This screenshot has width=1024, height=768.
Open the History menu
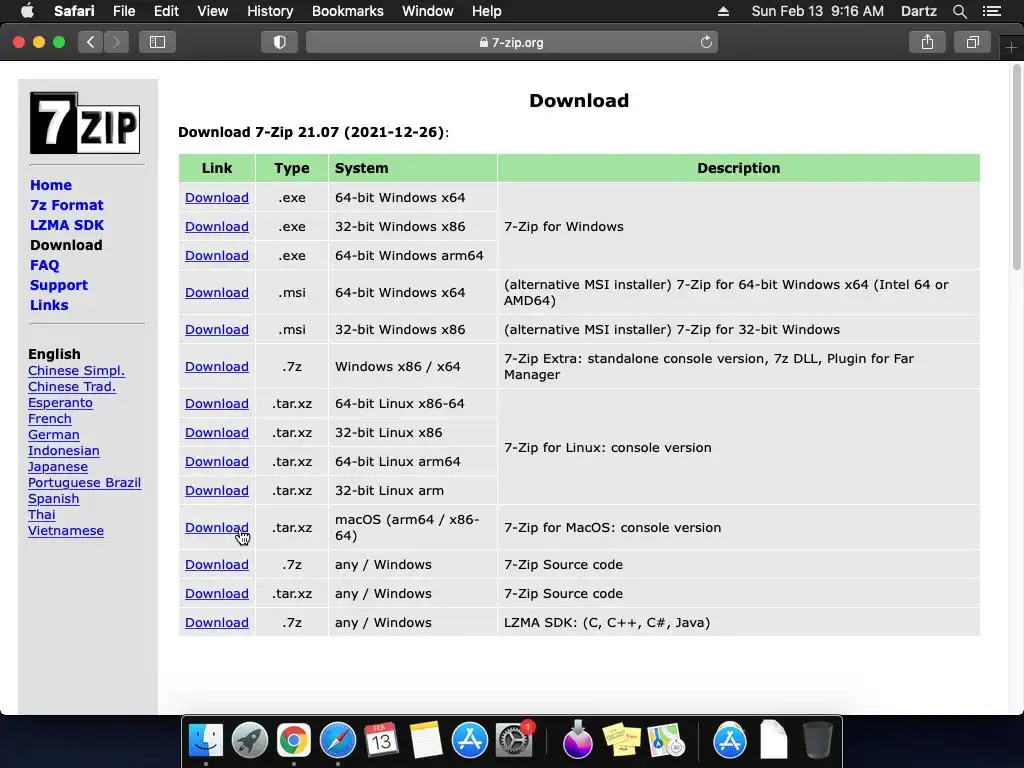270,11
